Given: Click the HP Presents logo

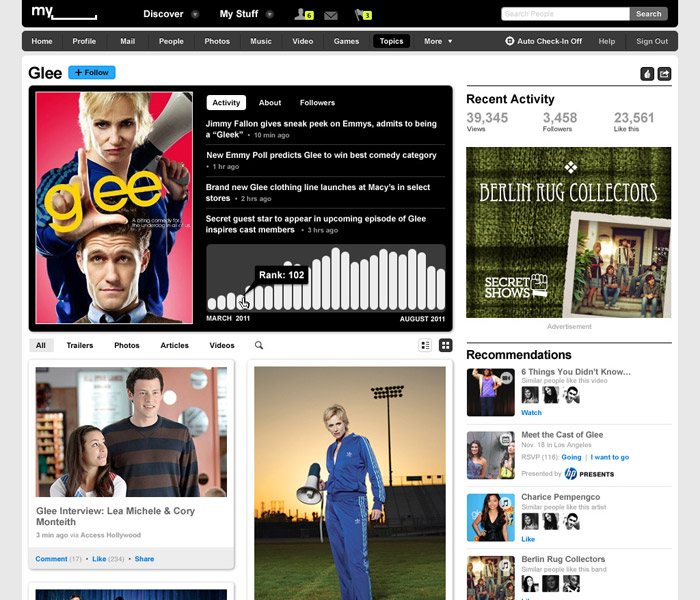Looking at the screenshot, I should (x=589, y=474).
